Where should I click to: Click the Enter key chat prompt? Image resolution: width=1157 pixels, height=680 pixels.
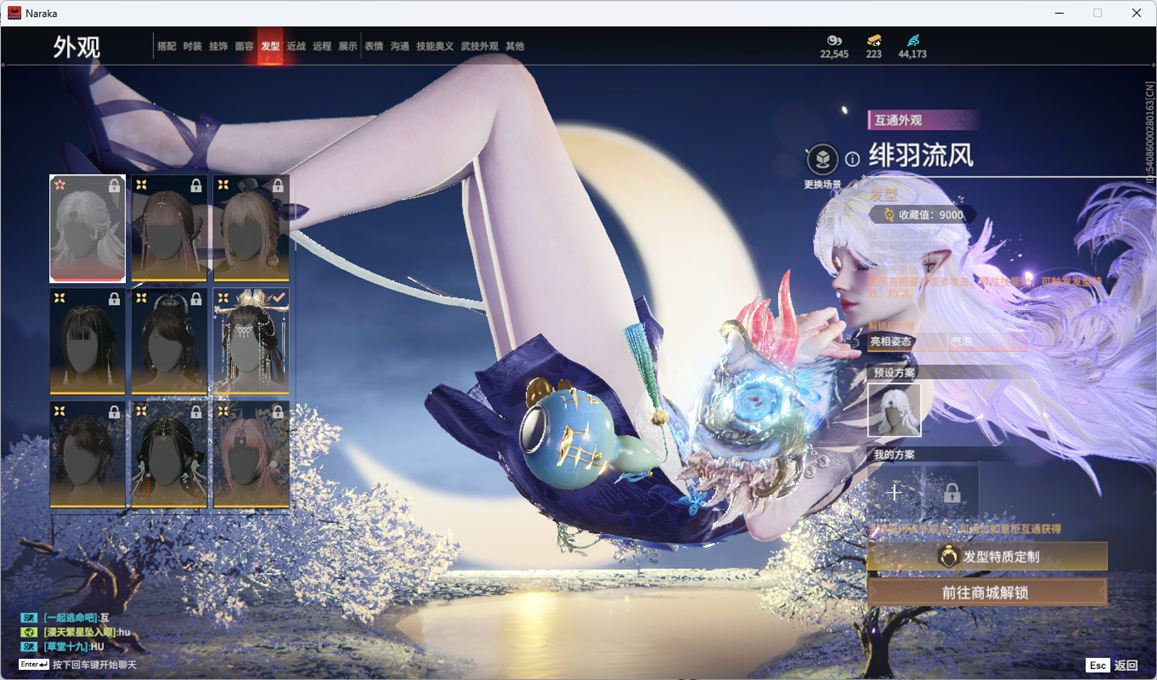(x=77, y=665)
